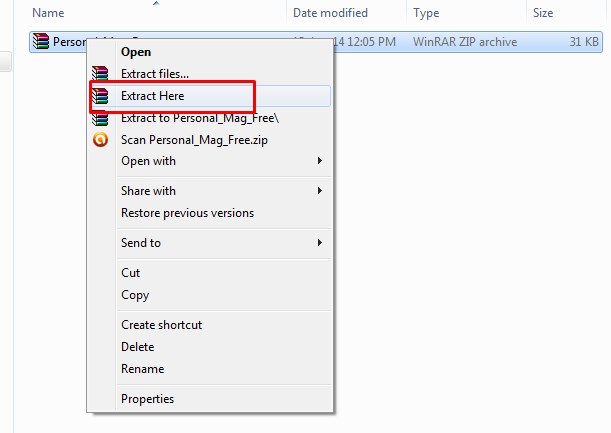Select Cut from the context menu
This screenshot has width=611, height=433.
tap(131, 273)
